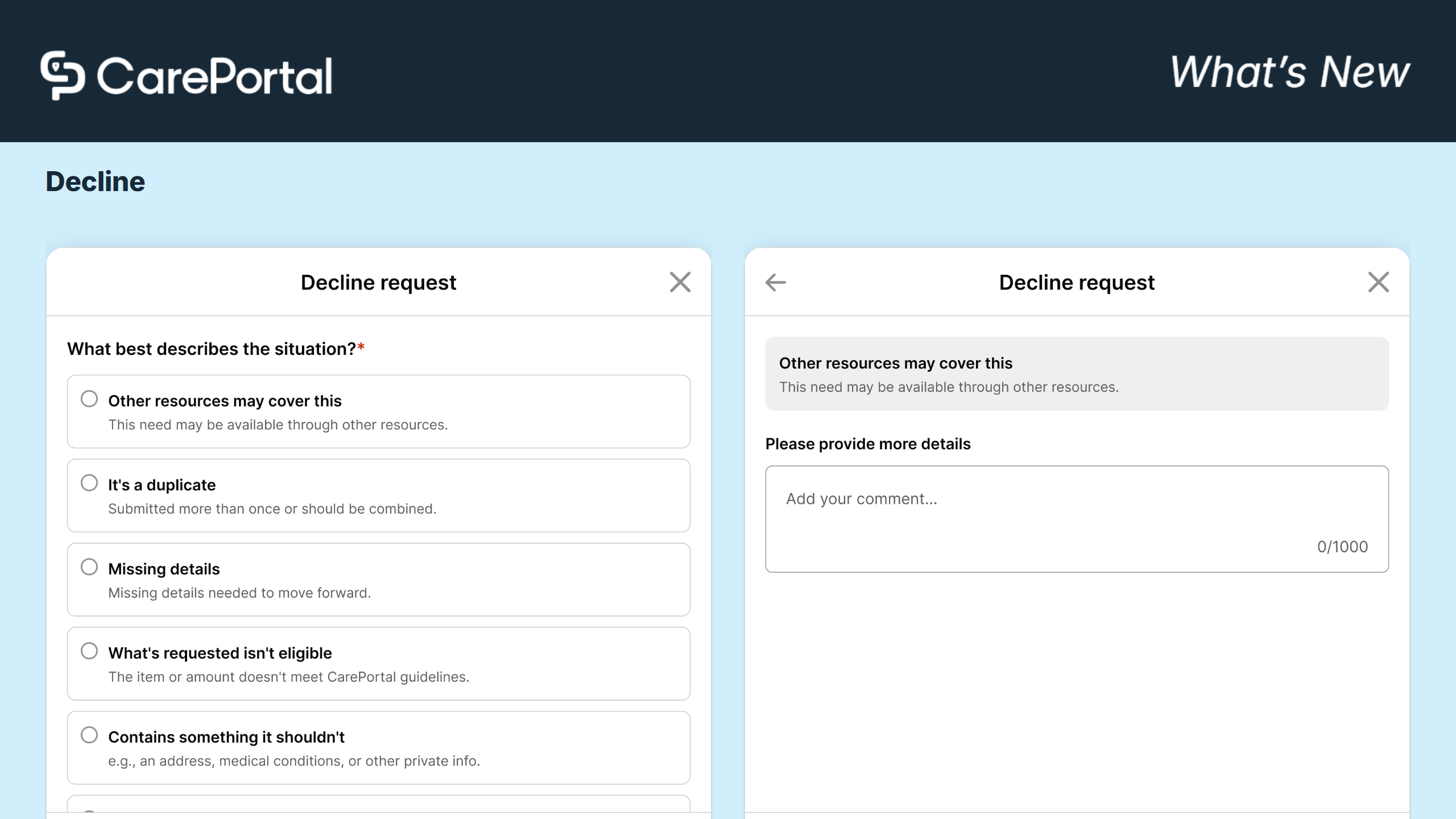Click the 'Decline' page heading
Viewport: 1456px width, 819px height.
point(96,181)
